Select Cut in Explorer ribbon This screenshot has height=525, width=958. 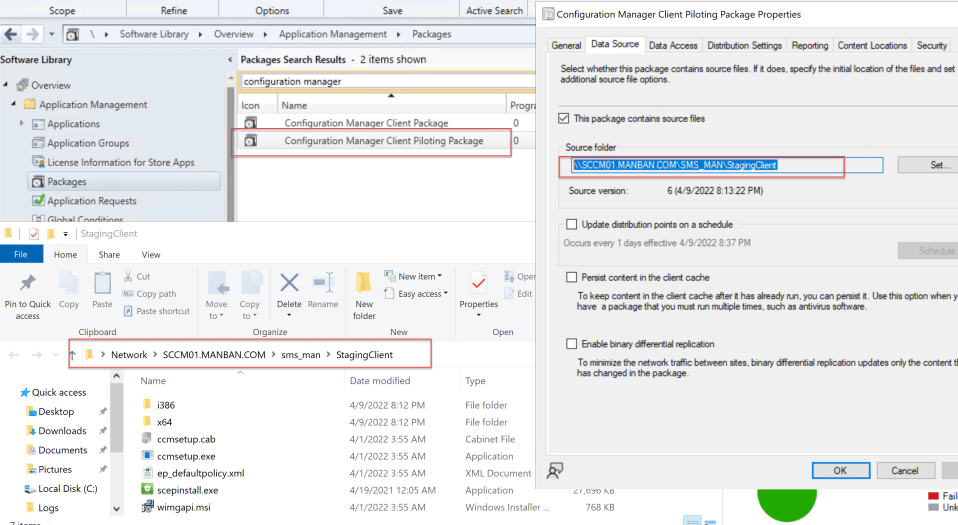[137, 276]
